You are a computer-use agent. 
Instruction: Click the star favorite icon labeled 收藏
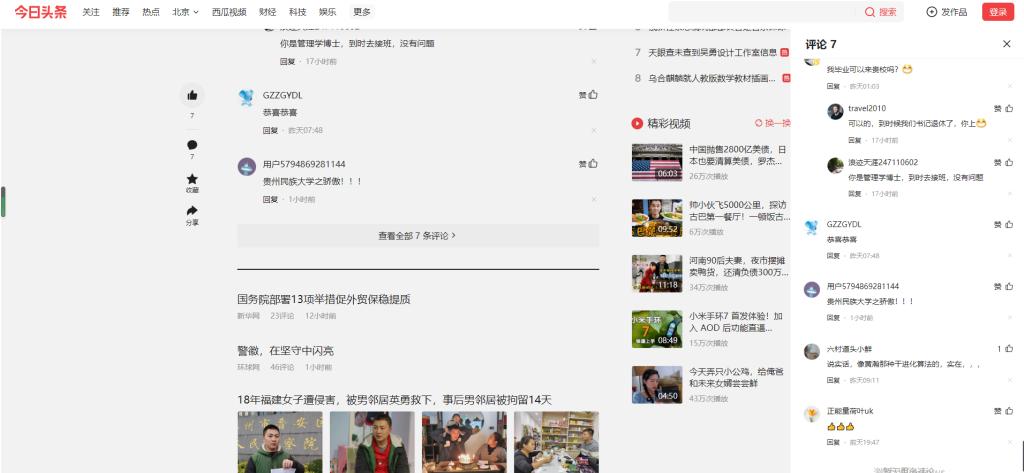pyautogui.click(x=192, y=179)
